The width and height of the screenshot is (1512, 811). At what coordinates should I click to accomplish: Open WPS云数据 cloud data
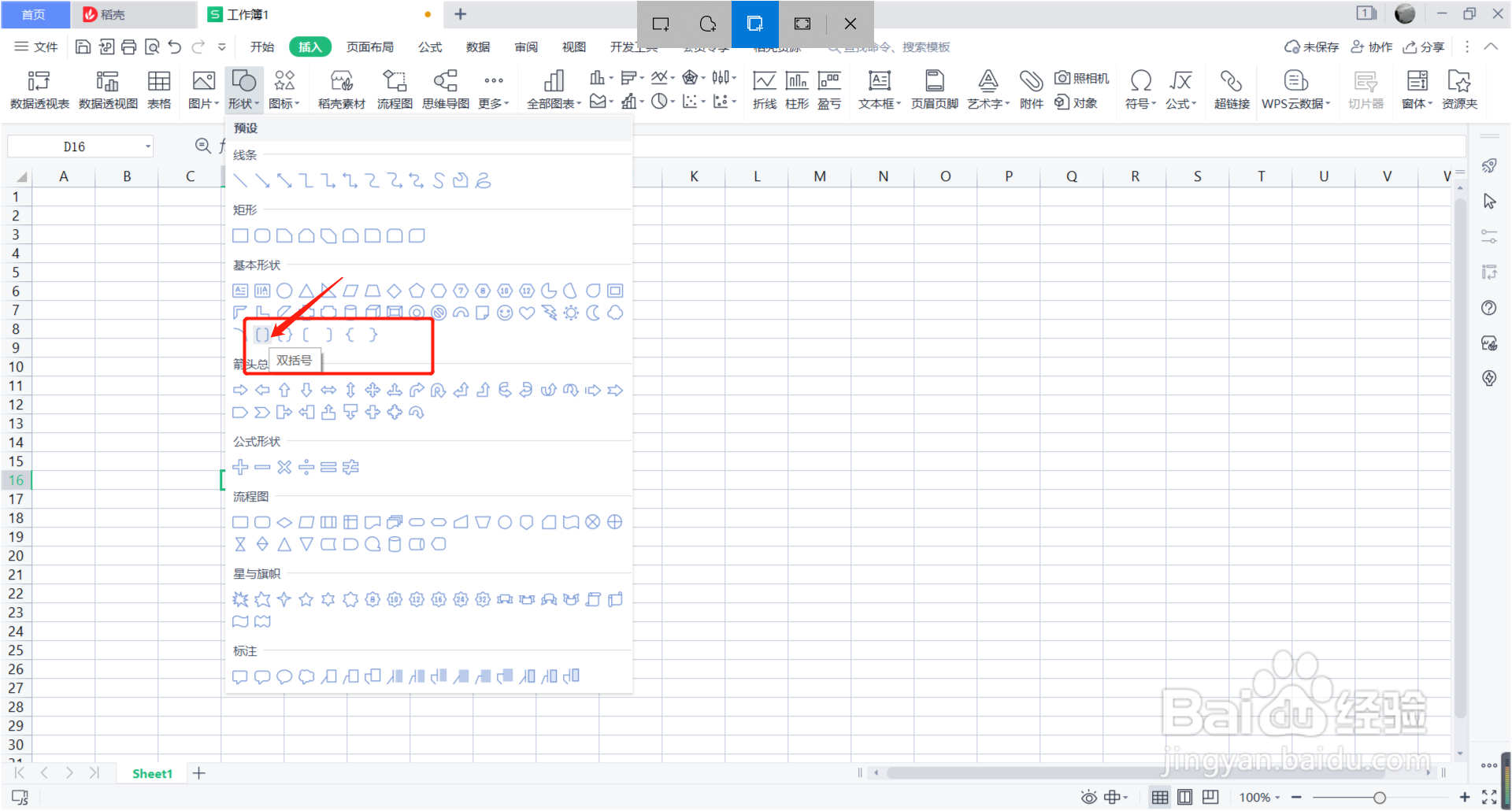click(x=1295, y=90)
